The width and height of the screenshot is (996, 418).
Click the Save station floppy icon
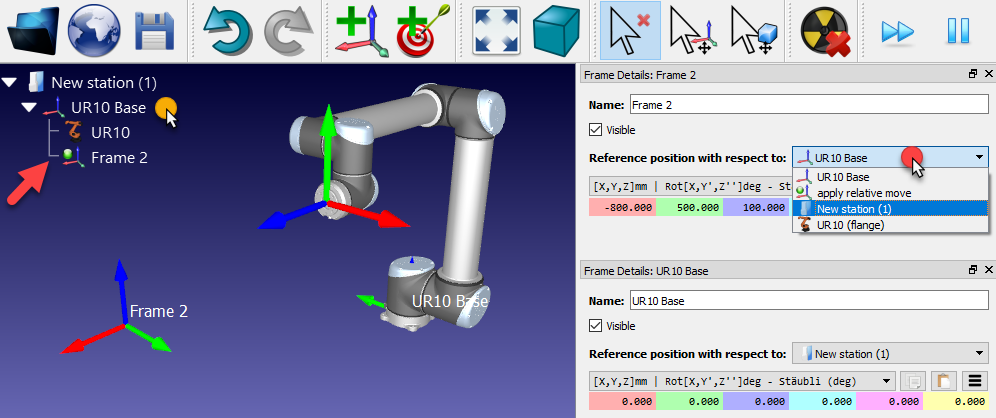pyautogui.click(x=155, y=31)
